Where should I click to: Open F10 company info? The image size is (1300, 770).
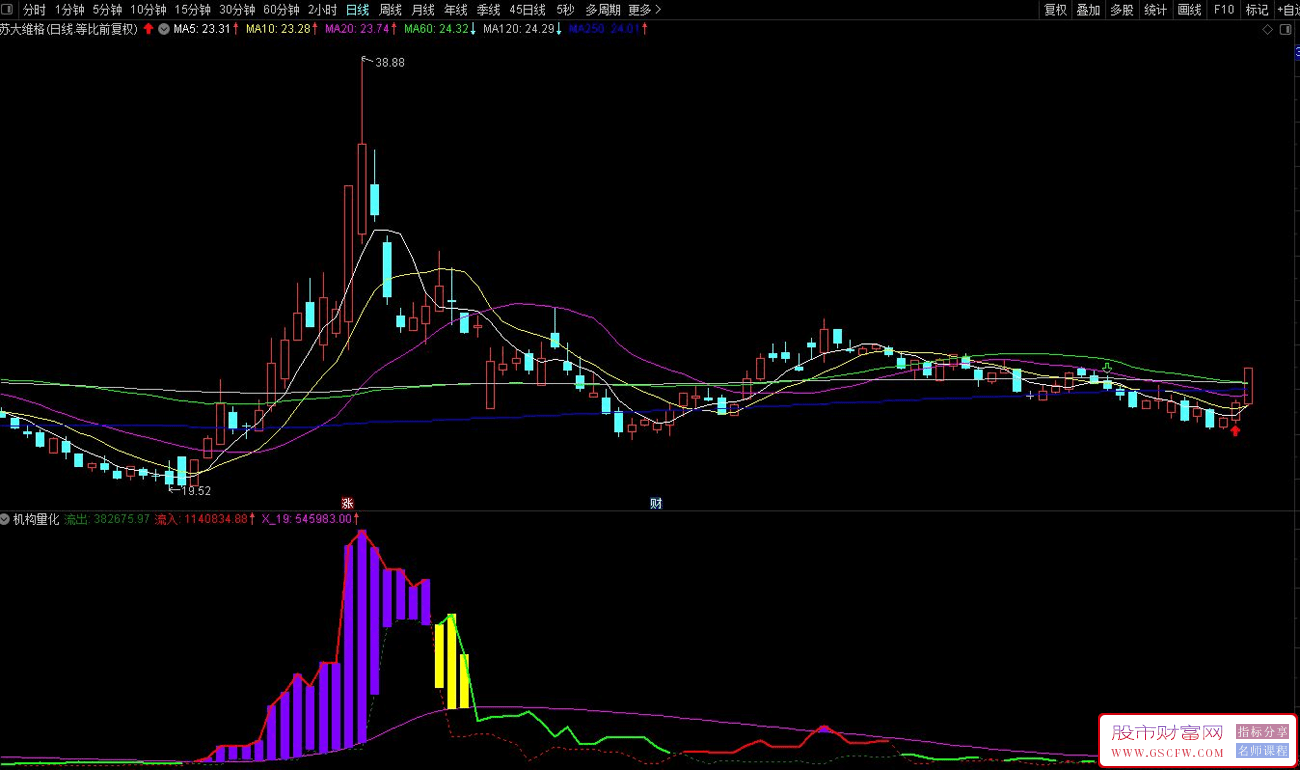tap(1223, 10)
